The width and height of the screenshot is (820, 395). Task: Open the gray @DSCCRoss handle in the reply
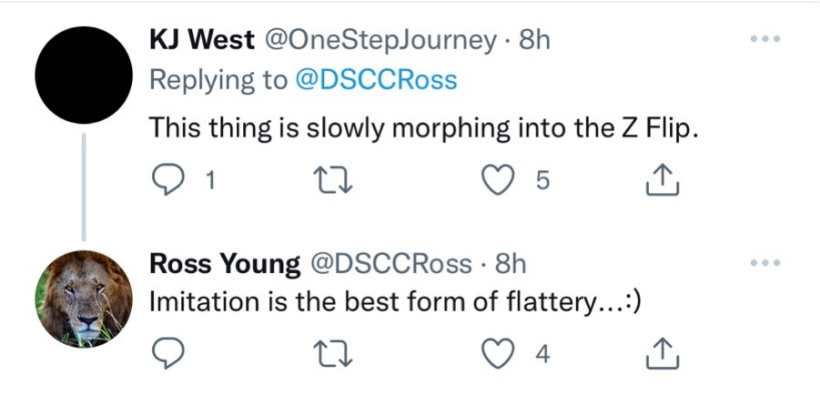391,264
